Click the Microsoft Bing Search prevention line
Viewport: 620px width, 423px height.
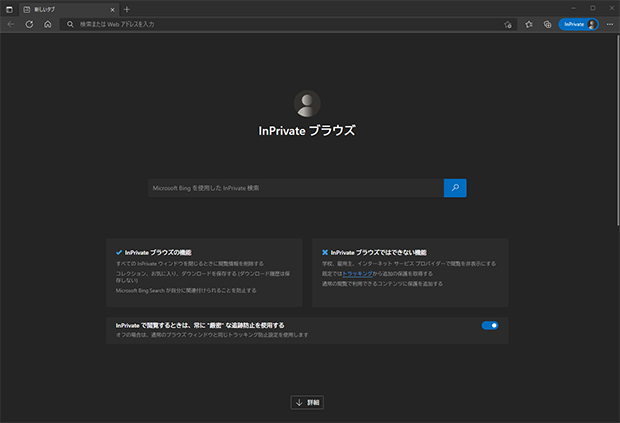[x=186, y=291]
